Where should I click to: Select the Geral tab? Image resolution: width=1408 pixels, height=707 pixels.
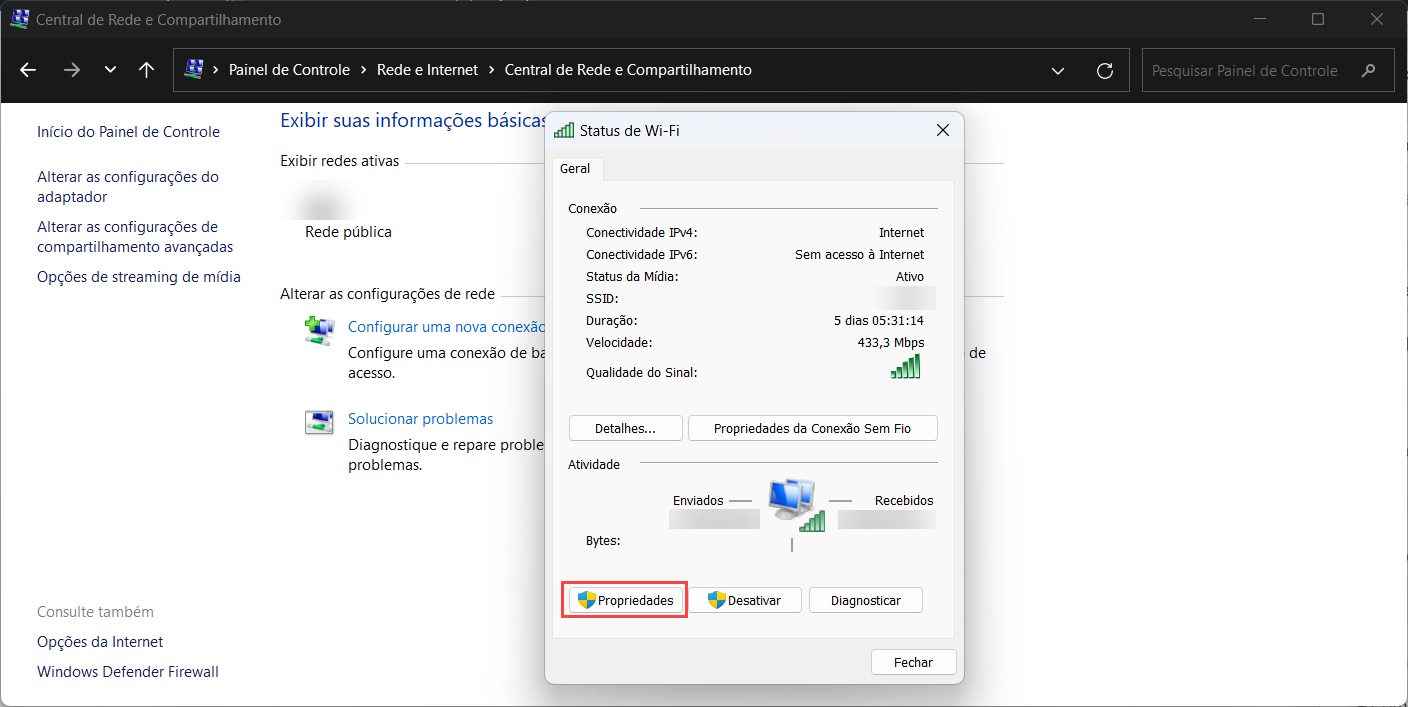(575, 169)
